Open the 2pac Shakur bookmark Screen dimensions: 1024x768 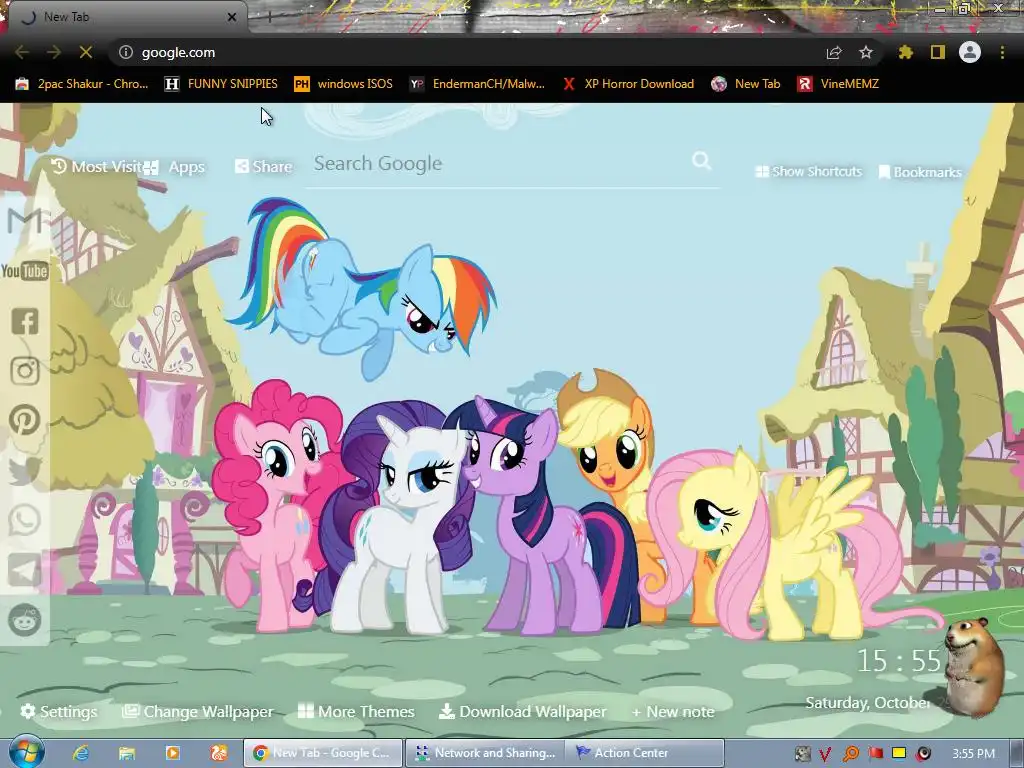point(82,84)
